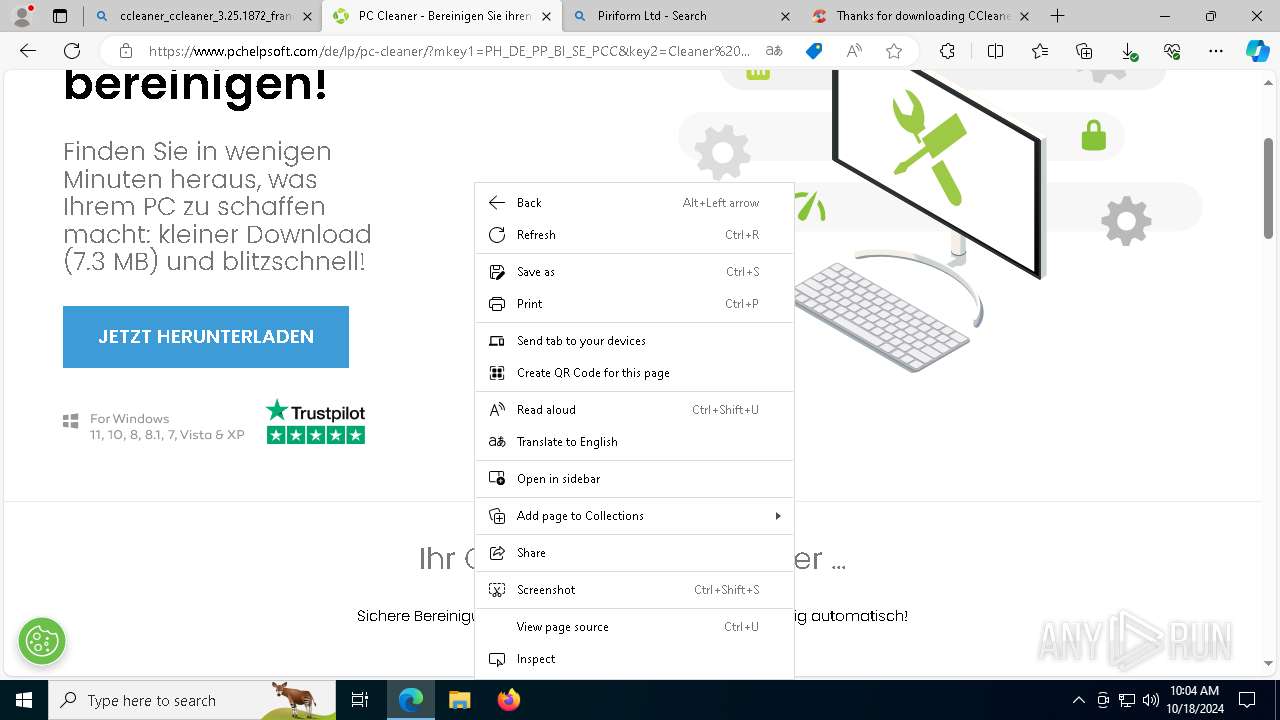Open the browser profile avatar
This screenshot has height=720, width=1280.
click(23, 15)
